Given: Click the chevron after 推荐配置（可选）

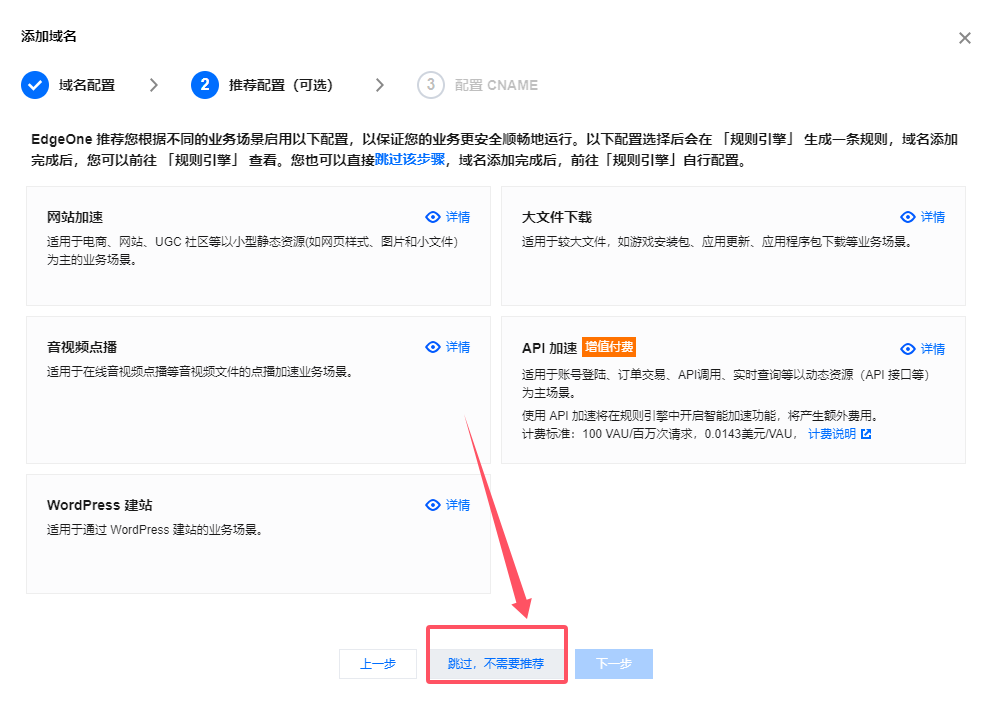Looking at the screenshot, I should [379, 85].
